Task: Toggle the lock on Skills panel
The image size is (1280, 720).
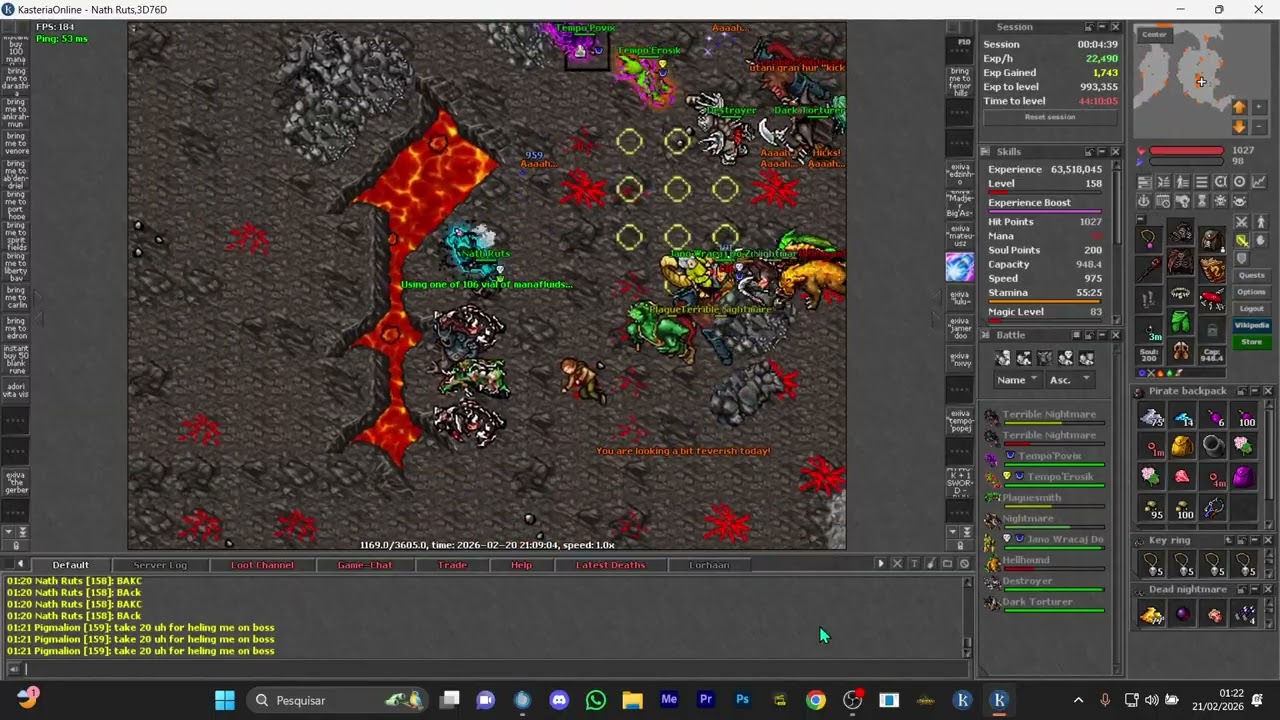Action: [1089, 151]
